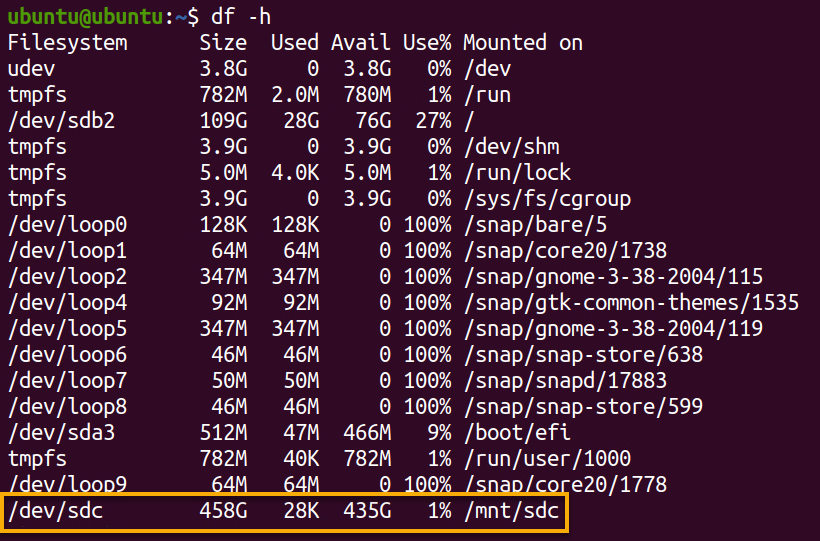Click the '/dev/sda3' filesystem entry
This screenshot has height=541, width=820.
click(x=61, y=433)
